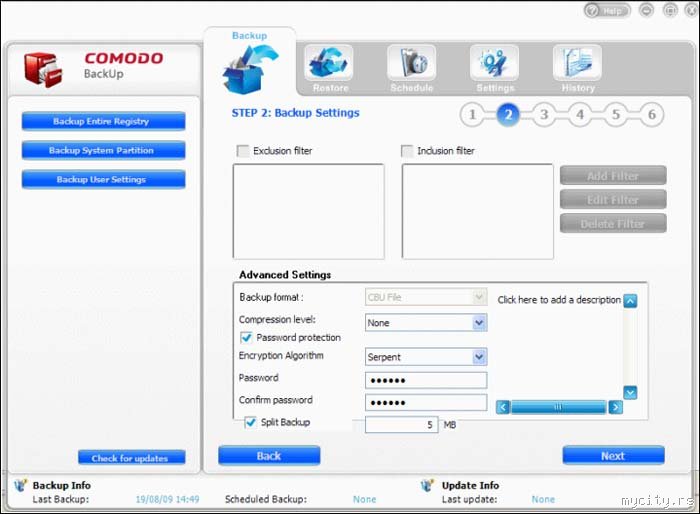Open the Encryption Algorithm dropdown
The width and height of the screenshot is (700, 514).
pos(426,357)
